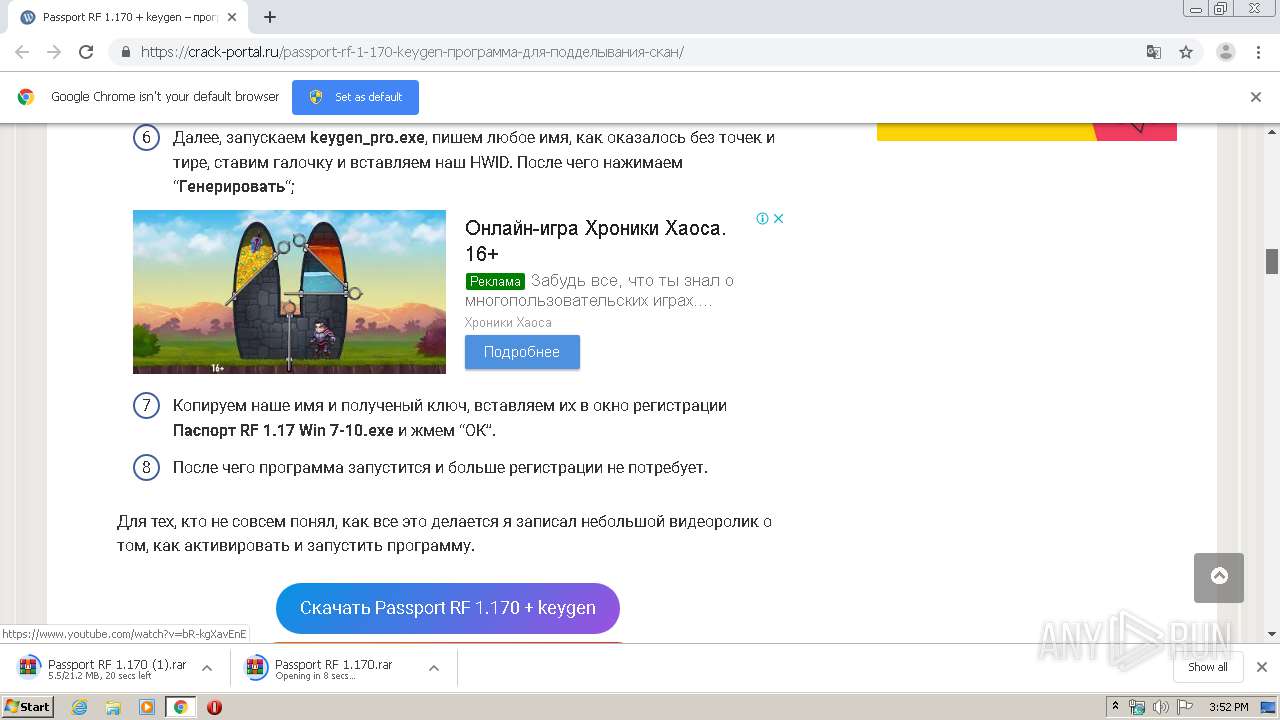This screenshot has height=720, width=1280.
Task: Click the scroll-to-top arrow button
Action: pos(1219,578)
